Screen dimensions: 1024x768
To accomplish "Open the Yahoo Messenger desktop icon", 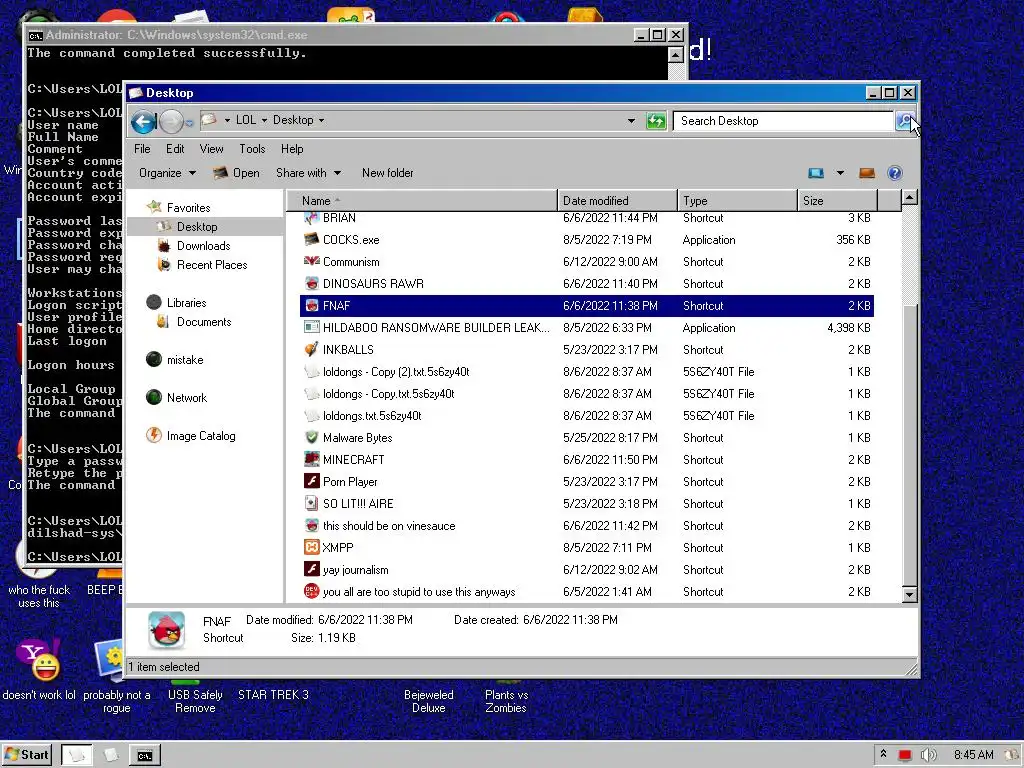I will 39,660.
